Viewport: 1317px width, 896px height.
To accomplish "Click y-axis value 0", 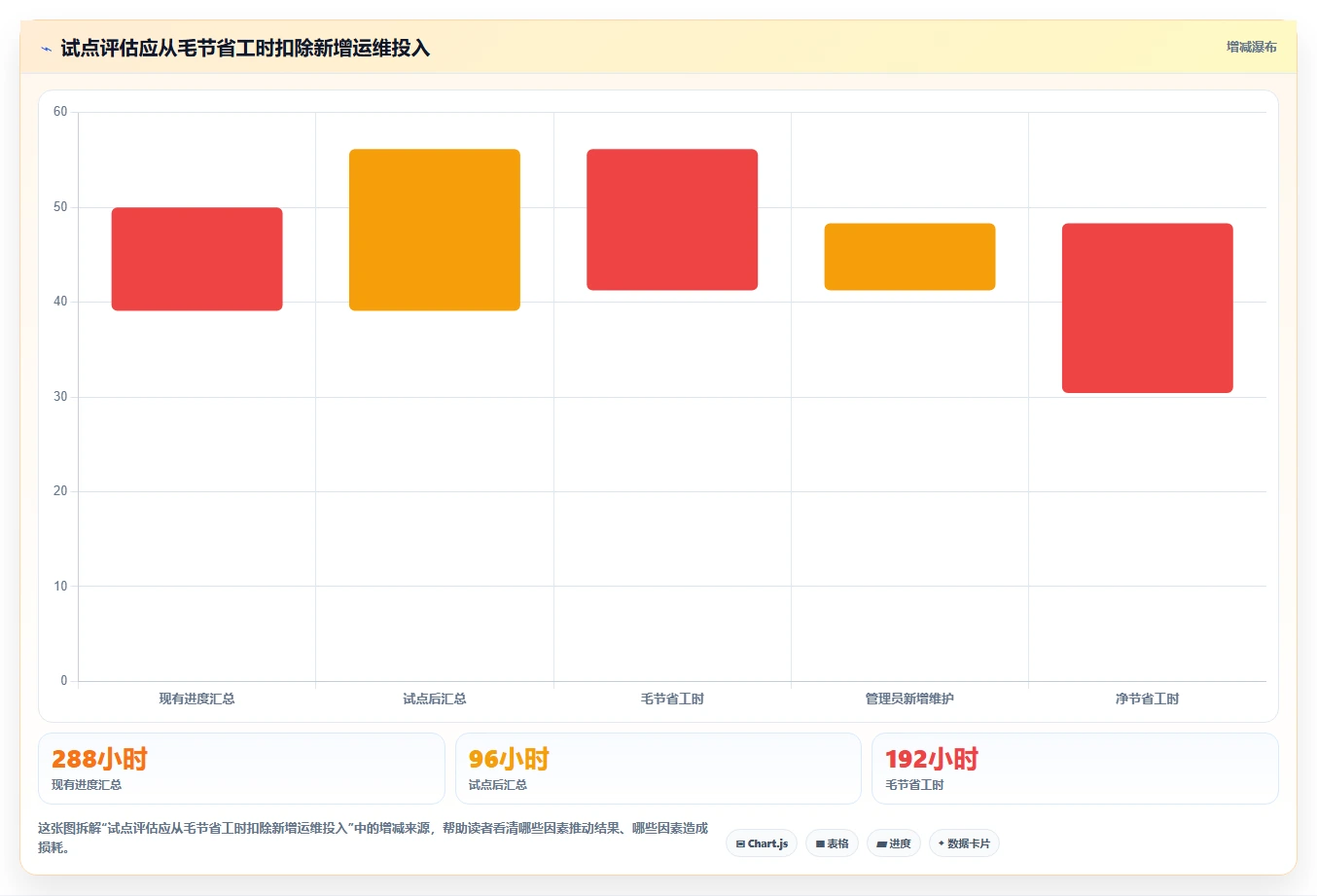I will pyautogui.click(x=64, y=681).
